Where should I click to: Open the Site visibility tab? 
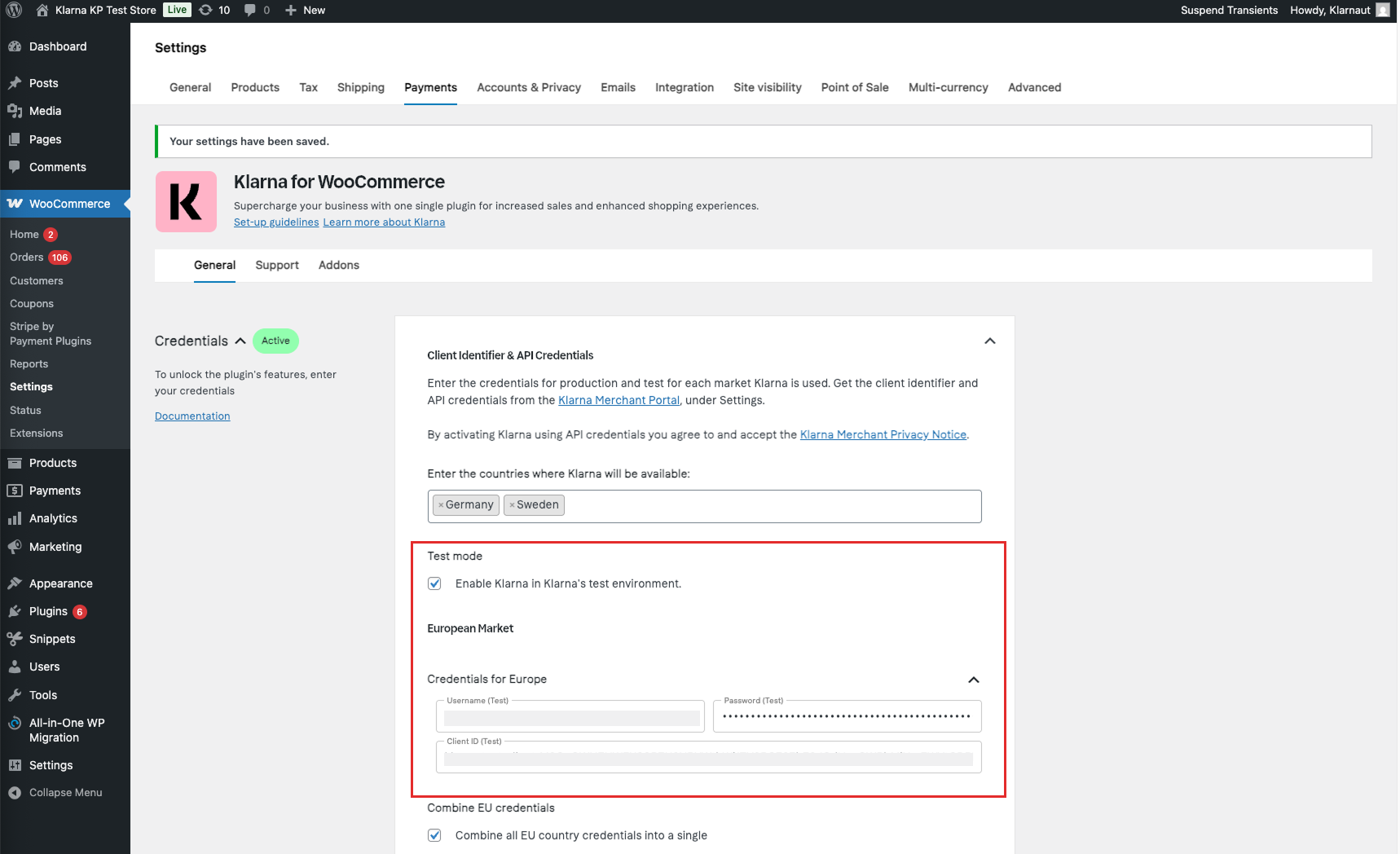767,87
